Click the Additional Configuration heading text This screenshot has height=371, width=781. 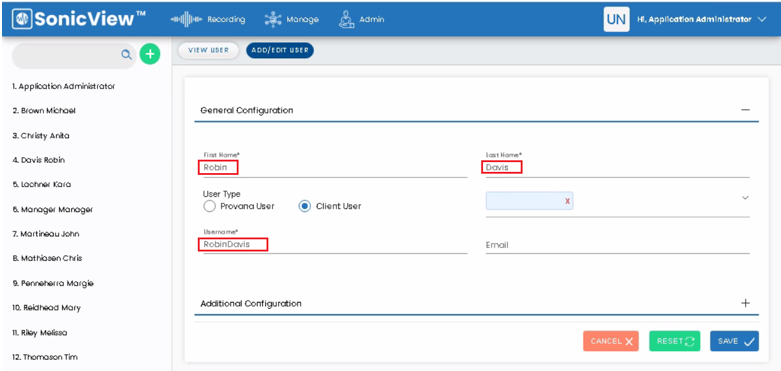click(251, 303)
